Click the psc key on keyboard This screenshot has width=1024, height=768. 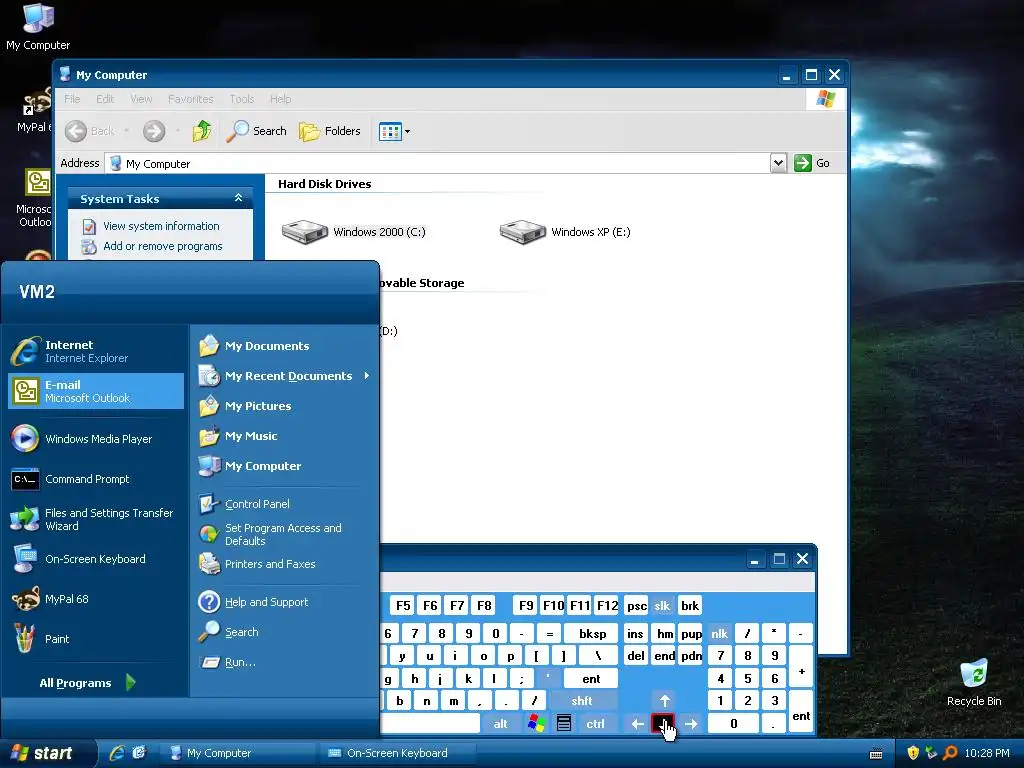coord(637,605)
